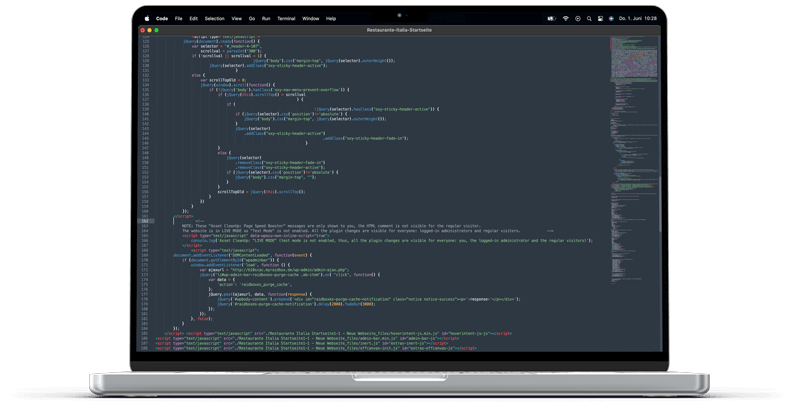Screen dimensions: 800x412
Task: Click the 'raidboxes_purge_cache' string
Action: pyautogui.click(x=265, y=285)
